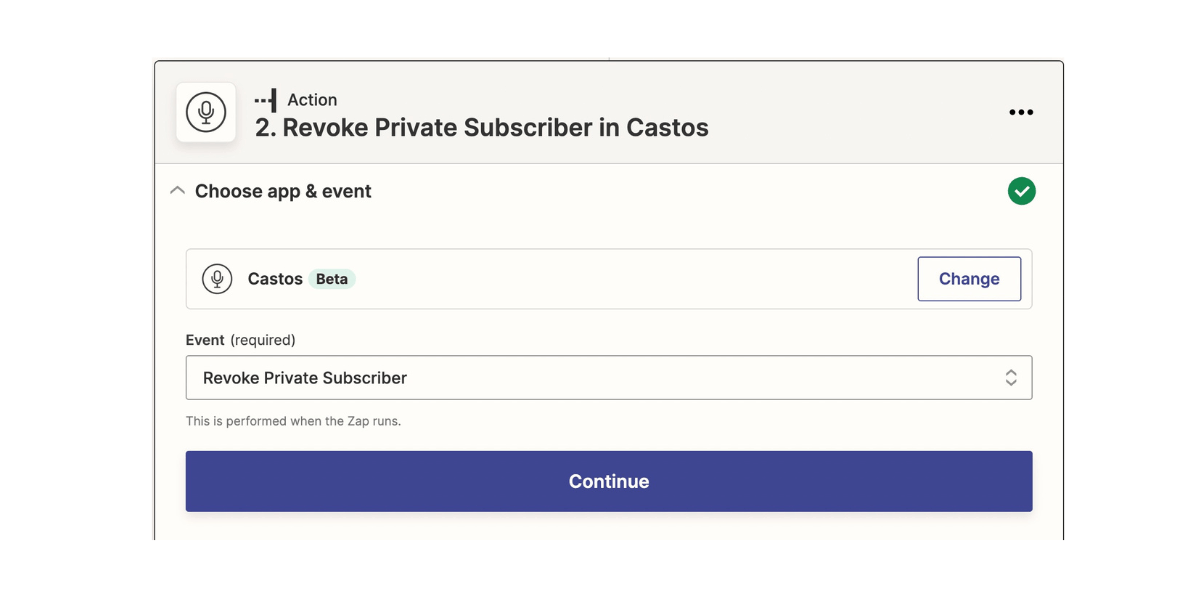The image size is (1200, 600).
Task: Open the Revoke Private Subscriber event dropdown
Action: pos(600,378)
